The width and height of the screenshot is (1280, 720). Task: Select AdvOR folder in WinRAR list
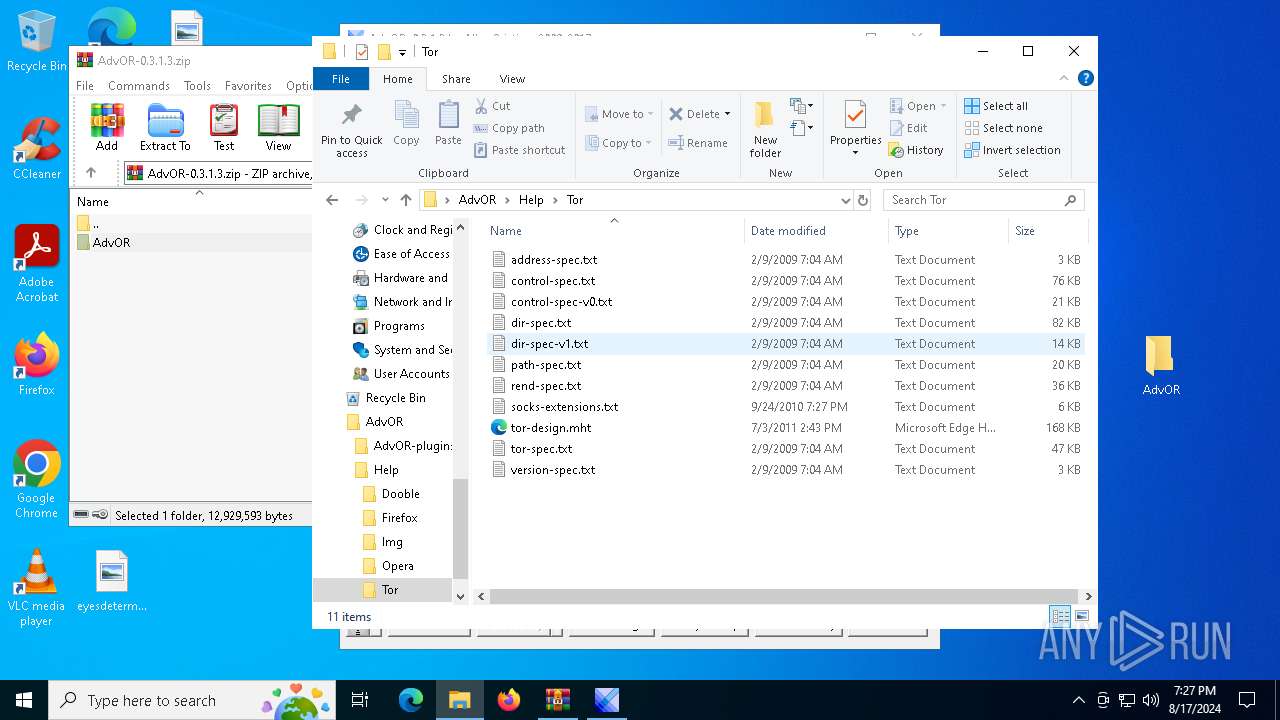111,243
